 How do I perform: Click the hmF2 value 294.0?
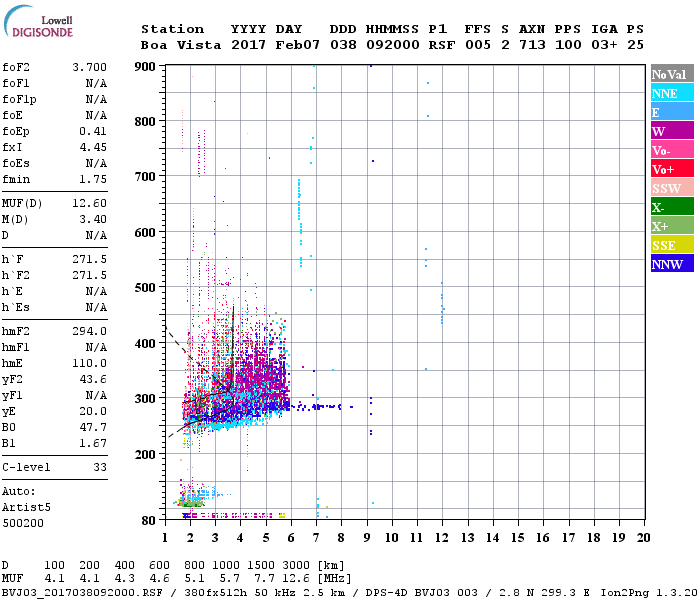click(x=89, y=331)
